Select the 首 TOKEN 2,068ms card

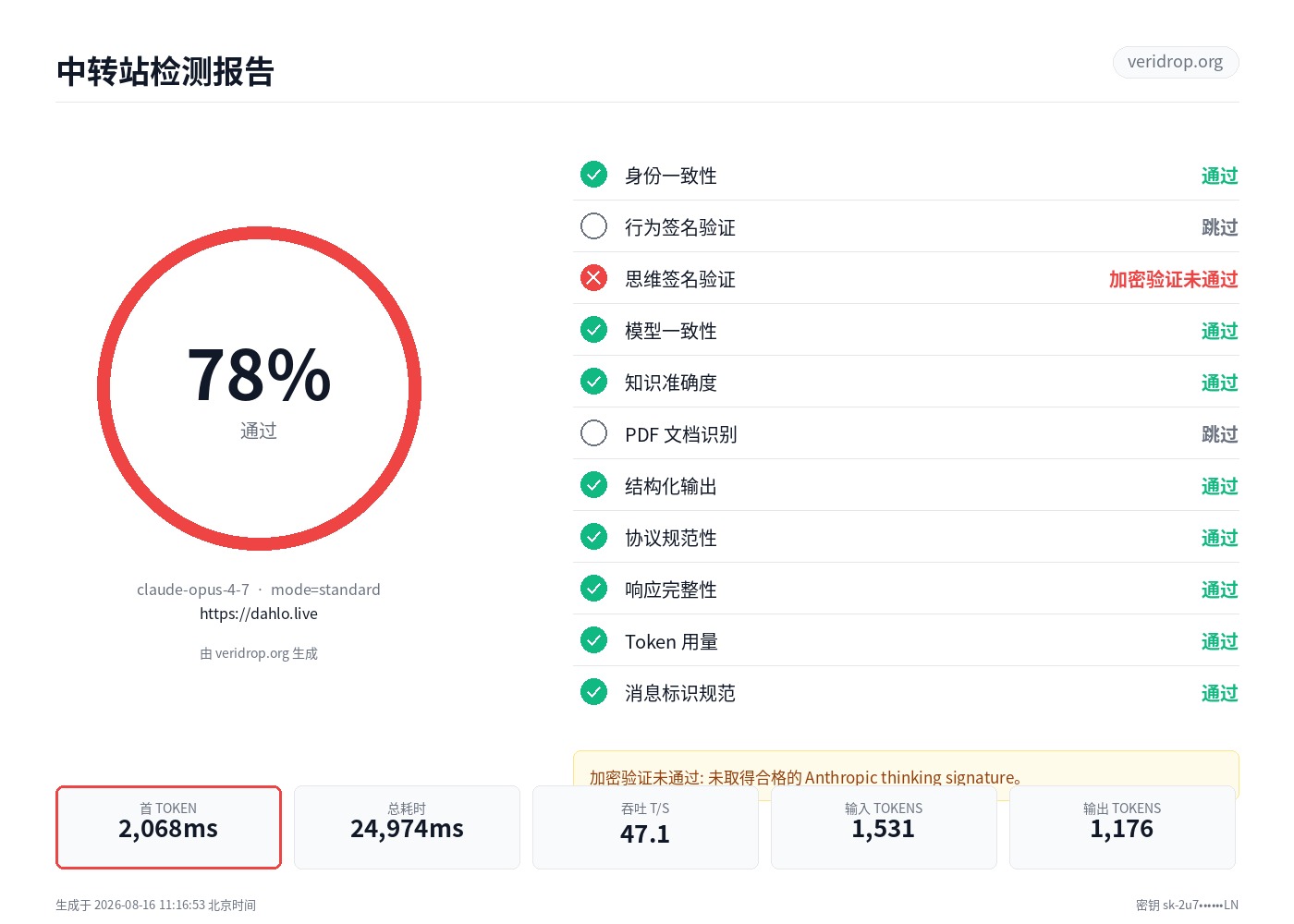click(168, 827)
